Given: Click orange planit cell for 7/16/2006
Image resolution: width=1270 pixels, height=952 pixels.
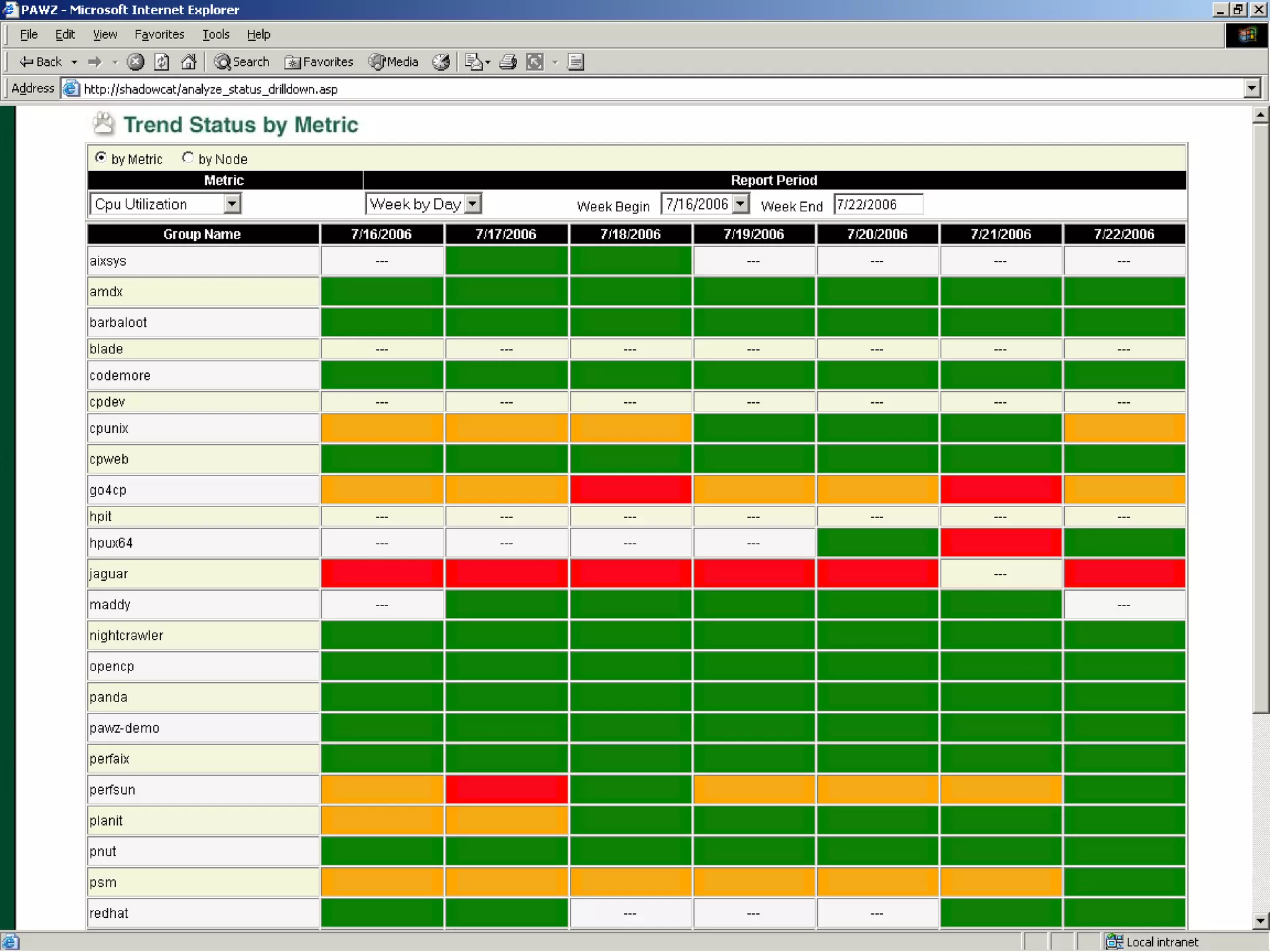Looking at the screenshot, I should point(382,821).
